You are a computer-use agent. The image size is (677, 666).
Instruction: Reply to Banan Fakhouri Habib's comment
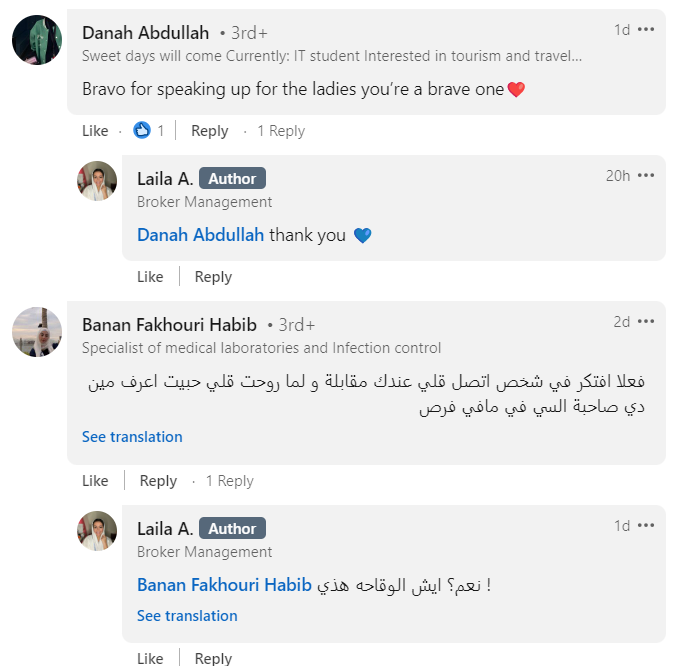(x=158, y=481)
